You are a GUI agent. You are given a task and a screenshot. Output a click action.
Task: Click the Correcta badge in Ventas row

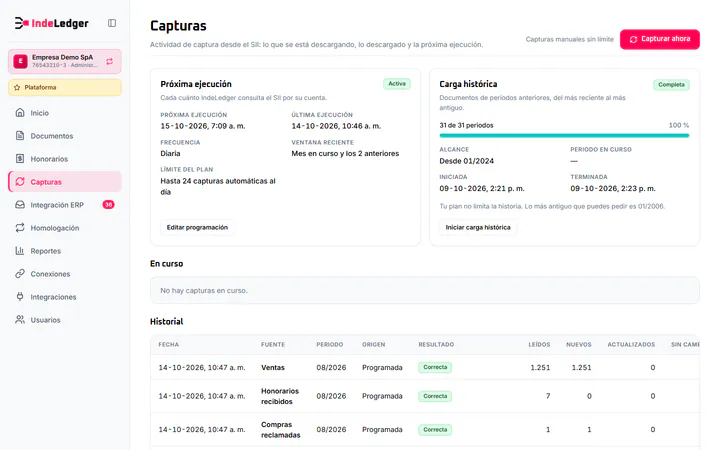coord(435,367)
